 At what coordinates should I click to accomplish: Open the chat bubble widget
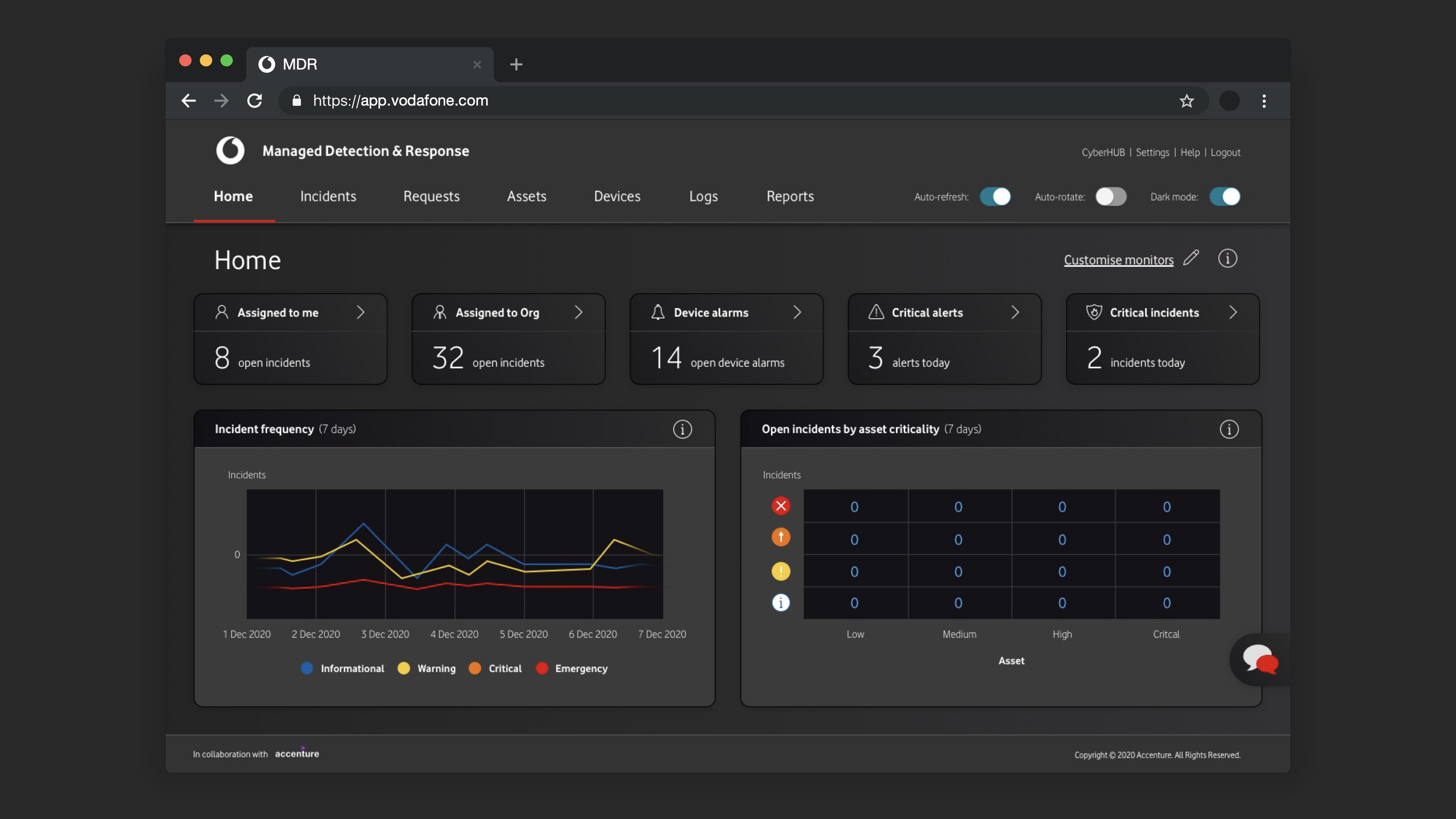tap(1260, 659)
